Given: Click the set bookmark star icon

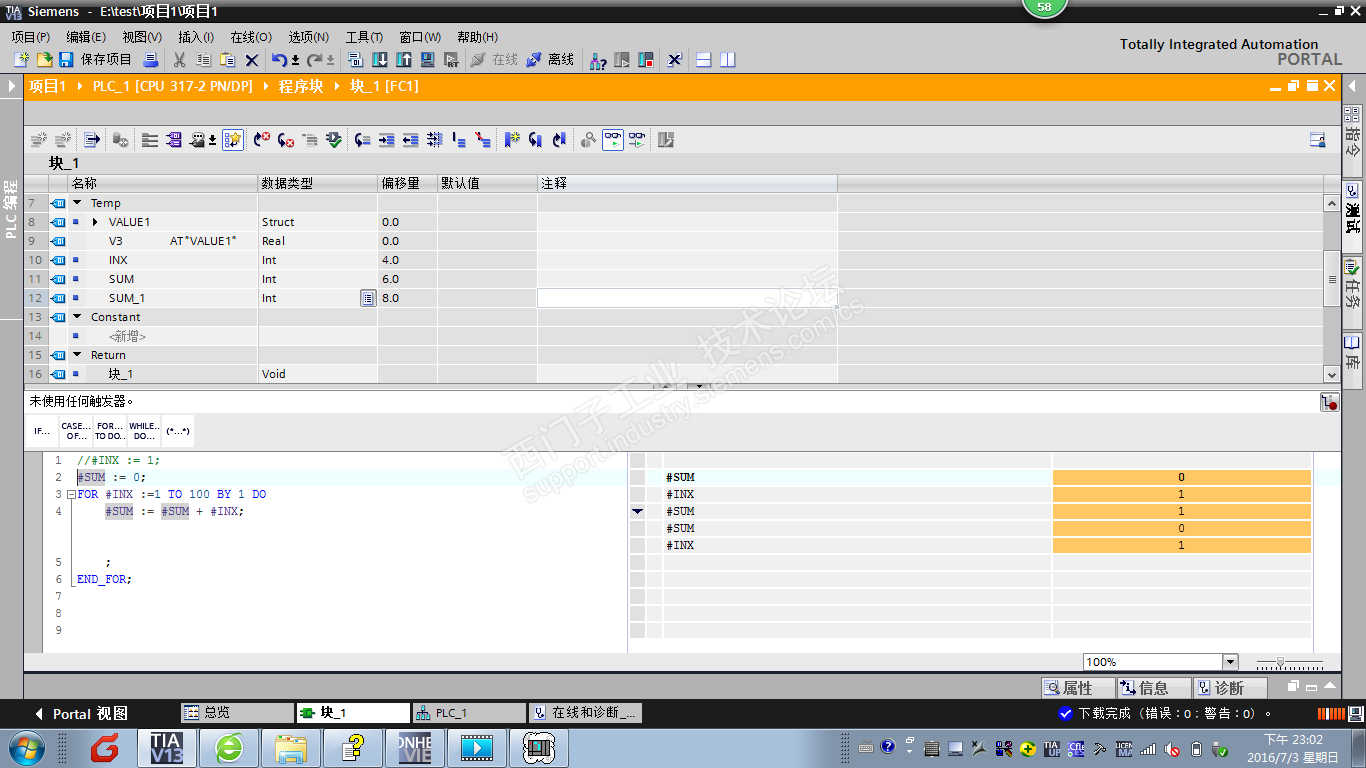Looking at the screenshot, I should [512, 140].
